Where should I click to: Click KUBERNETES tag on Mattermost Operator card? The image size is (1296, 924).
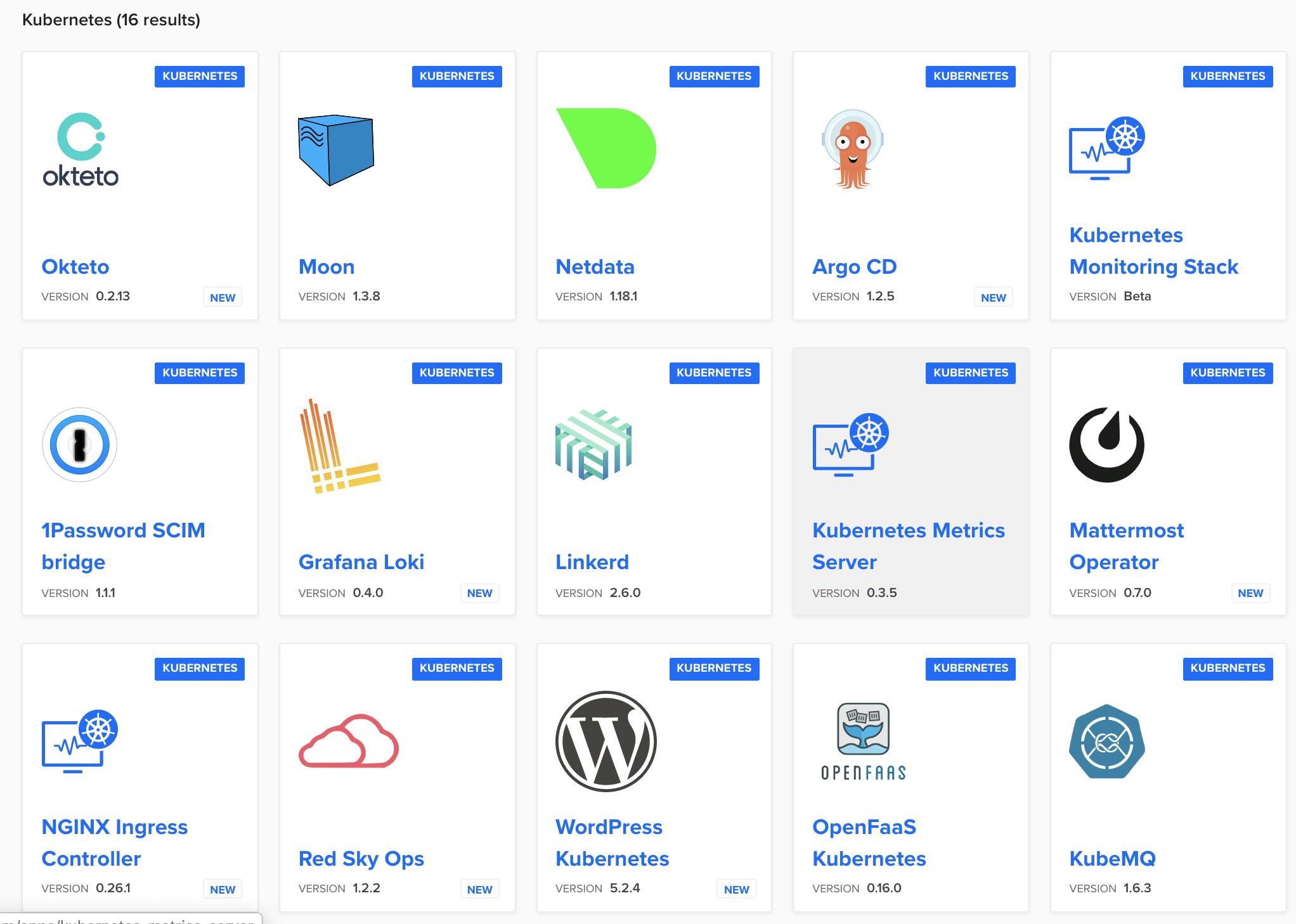tap(1228, 373)
